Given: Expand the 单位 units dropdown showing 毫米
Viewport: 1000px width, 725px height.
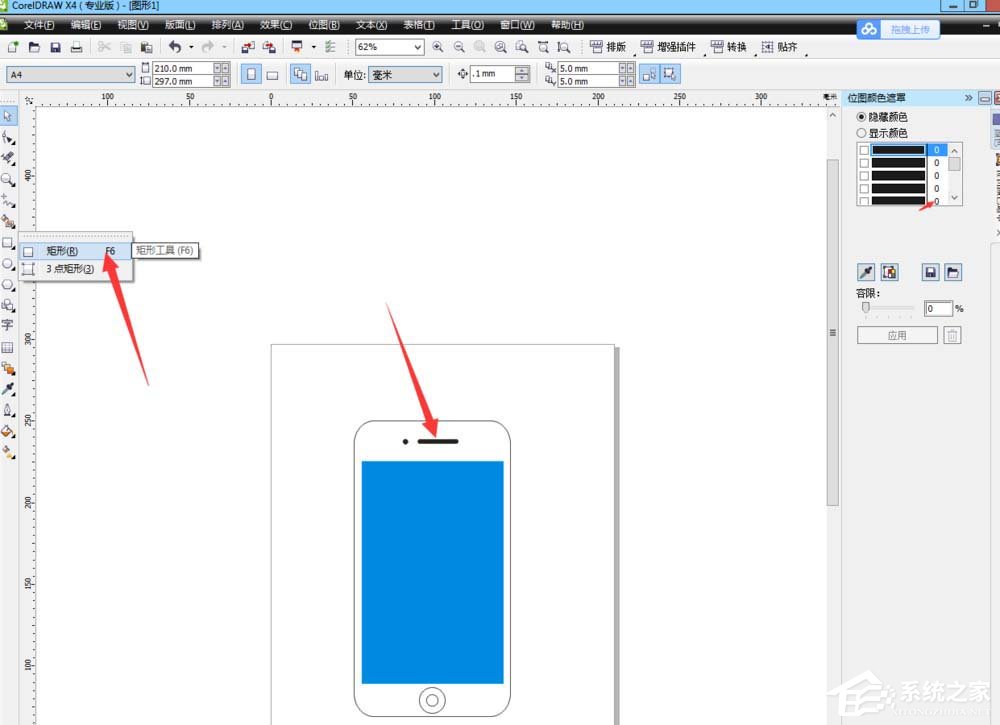Looking at the screenshot, I should click(x=435, y=75).
